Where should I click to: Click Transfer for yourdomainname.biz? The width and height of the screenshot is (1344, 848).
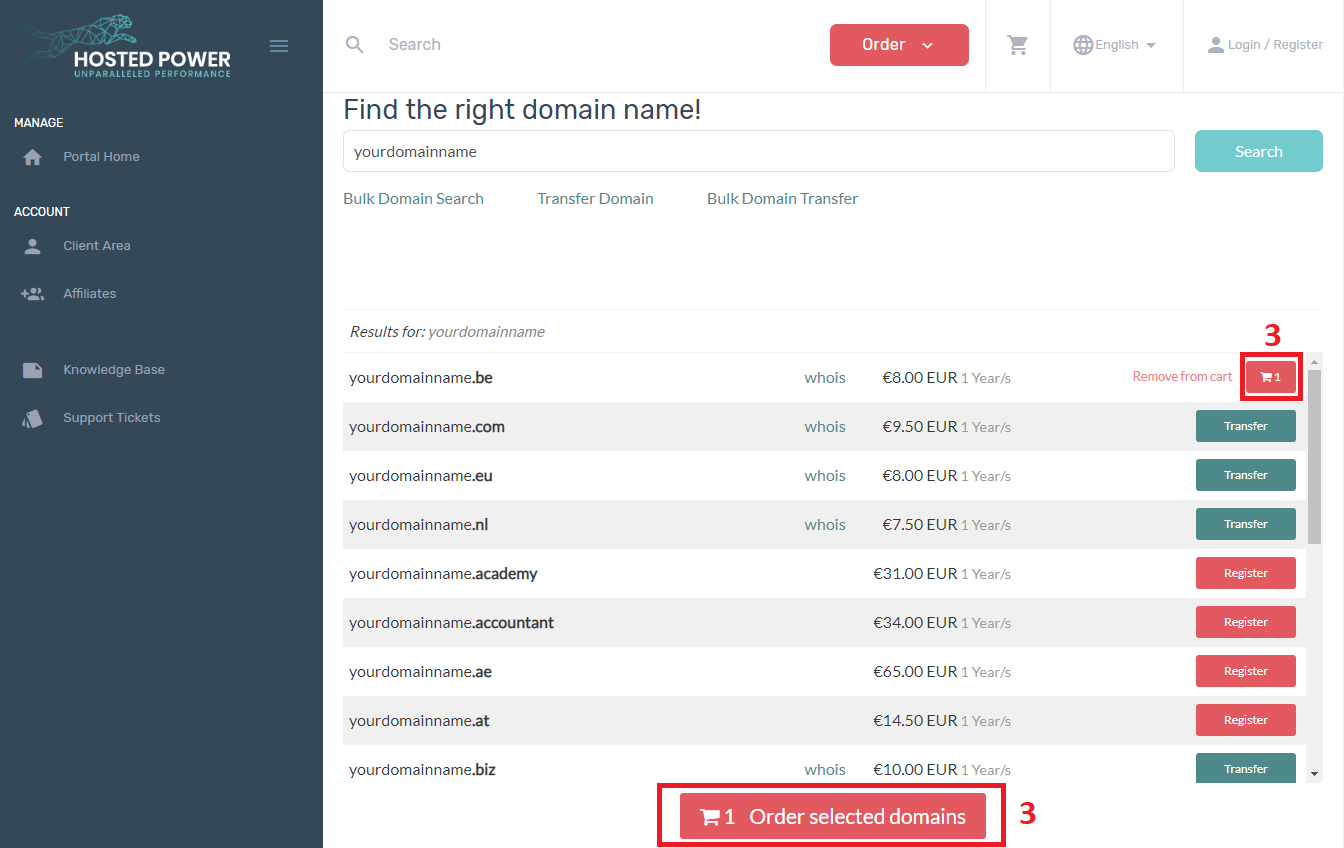click(x=1246, y=767)
